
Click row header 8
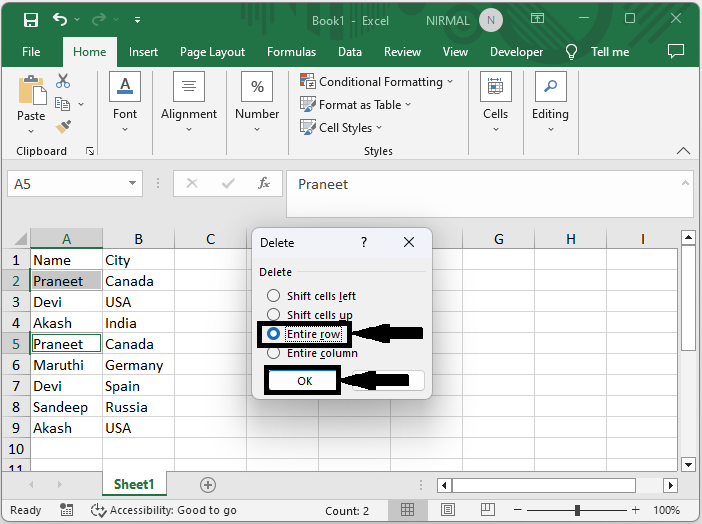[x=16, y=407]
